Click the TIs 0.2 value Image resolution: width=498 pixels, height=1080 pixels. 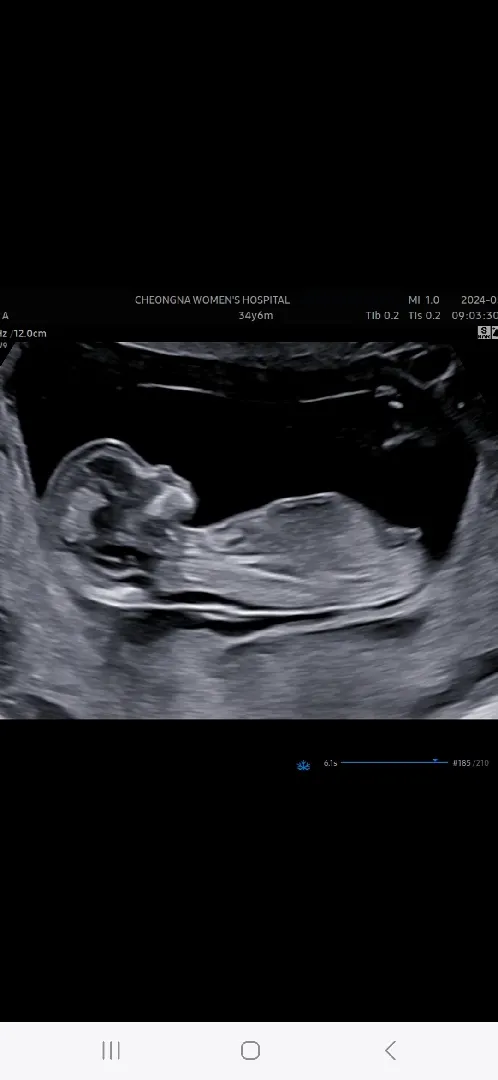point(424,315)
